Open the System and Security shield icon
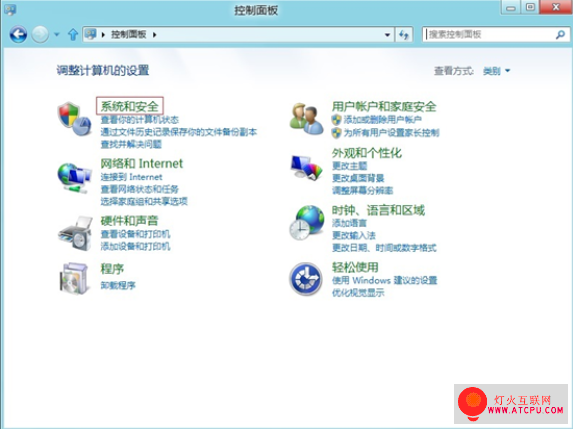Image resolution: width=573 pixels, height=429 pixels. pyautogui.click(x=74, y=118)
